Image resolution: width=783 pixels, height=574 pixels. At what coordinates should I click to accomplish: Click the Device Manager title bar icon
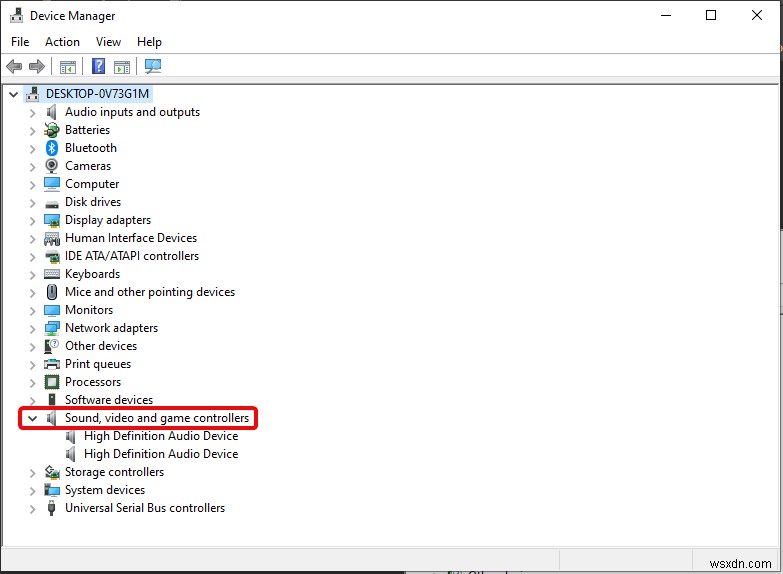[16, 15]
